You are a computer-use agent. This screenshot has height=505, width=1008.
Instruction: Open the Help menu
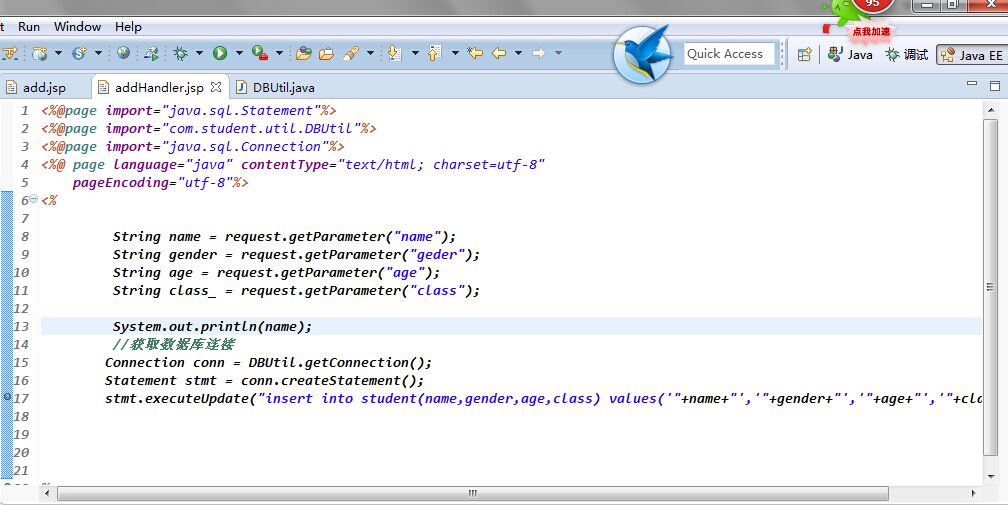point(128,27)
